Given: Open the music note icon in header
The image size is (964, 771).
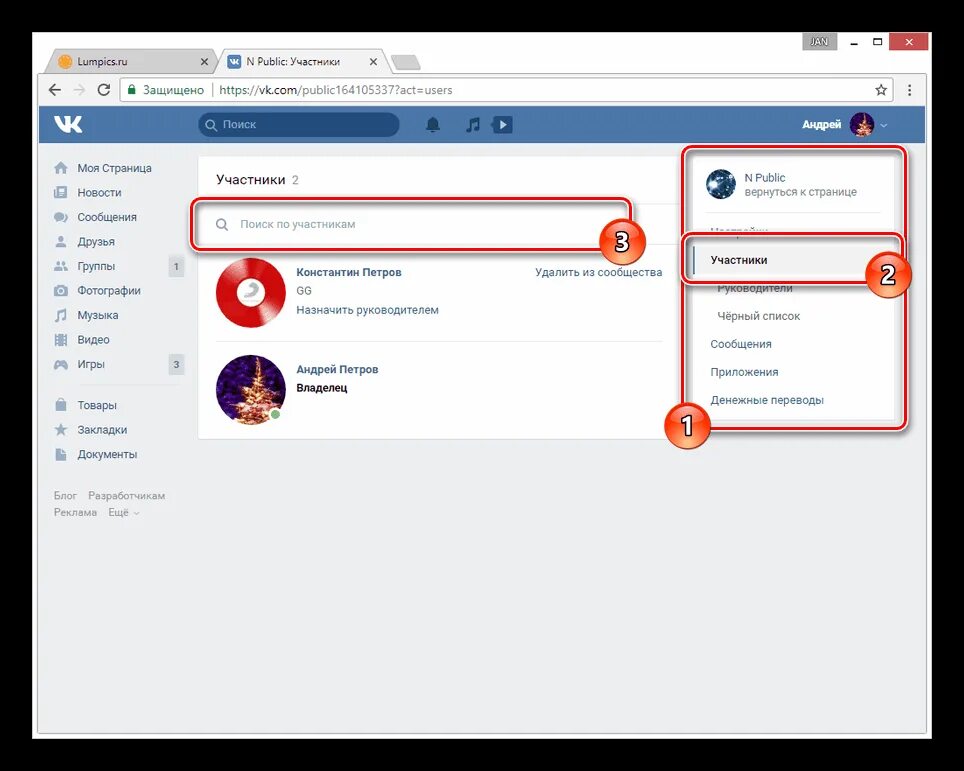Looking at the screenshot, I should (x=473, y=125).
